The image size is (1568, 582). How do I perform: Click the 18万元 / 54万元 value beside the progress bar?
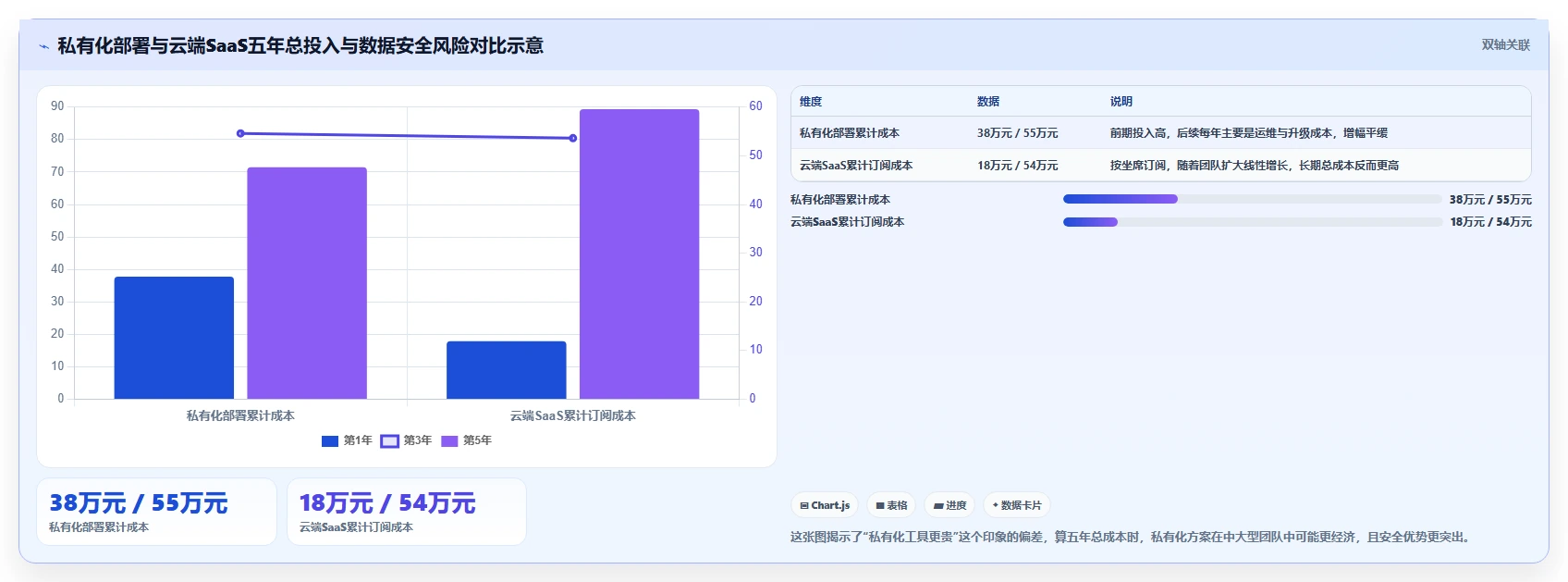pyautogui.click(x=1490, y=222)
